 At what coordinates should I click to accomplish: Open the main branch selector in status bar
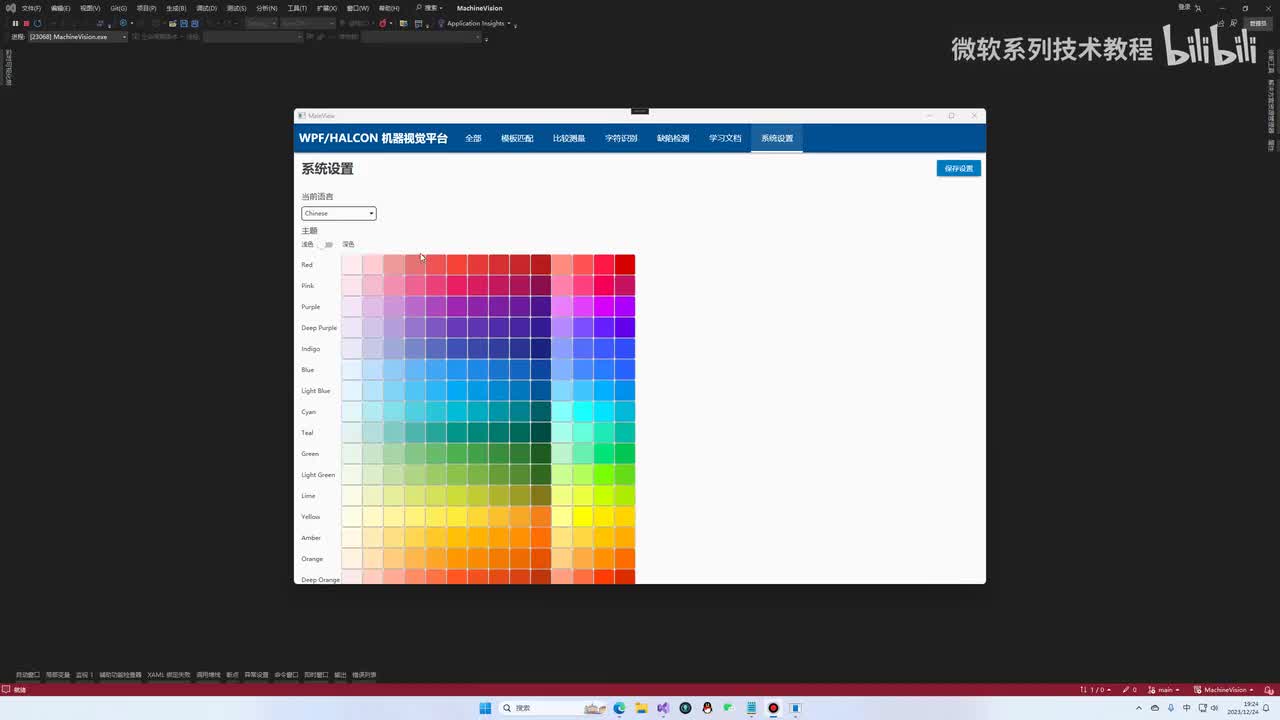pos(1165,690)
